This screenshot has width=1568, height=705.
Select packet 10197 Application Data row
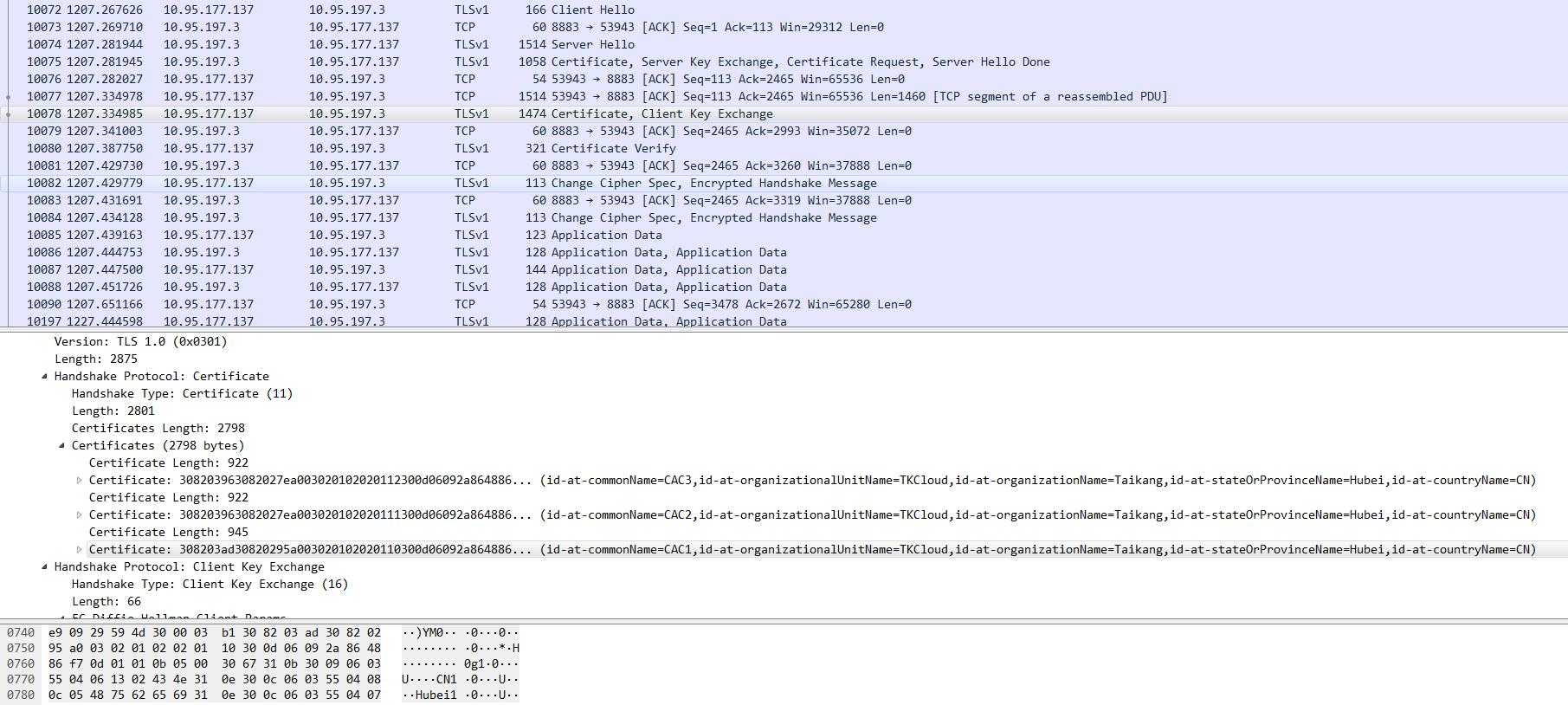(784, 320)
